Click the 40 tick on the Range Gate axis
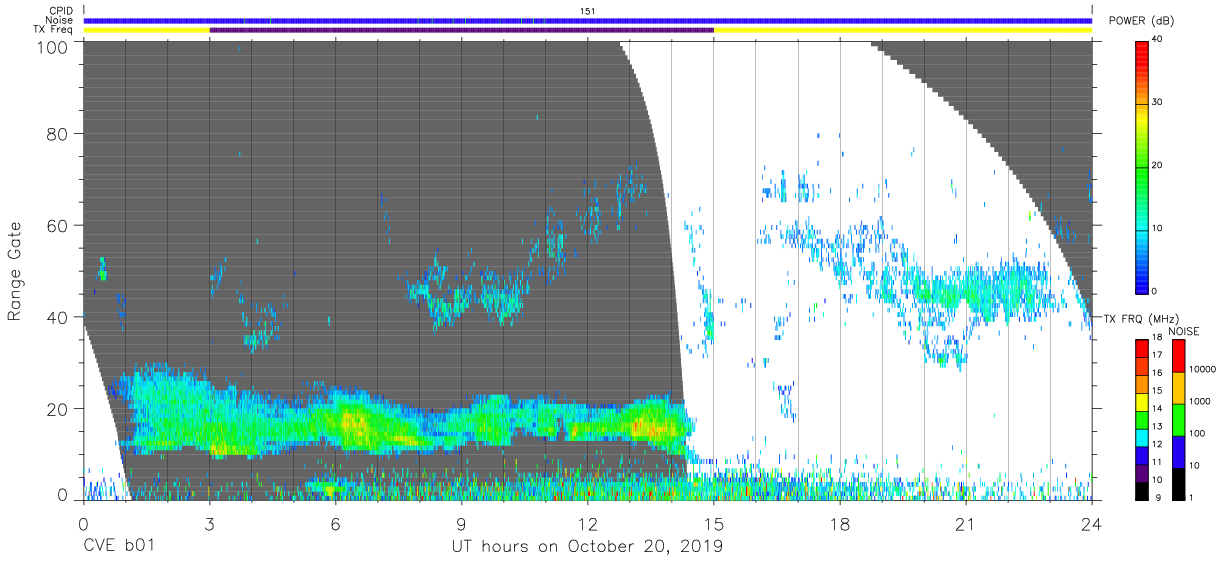1228x567 pixels. point(58,317)
